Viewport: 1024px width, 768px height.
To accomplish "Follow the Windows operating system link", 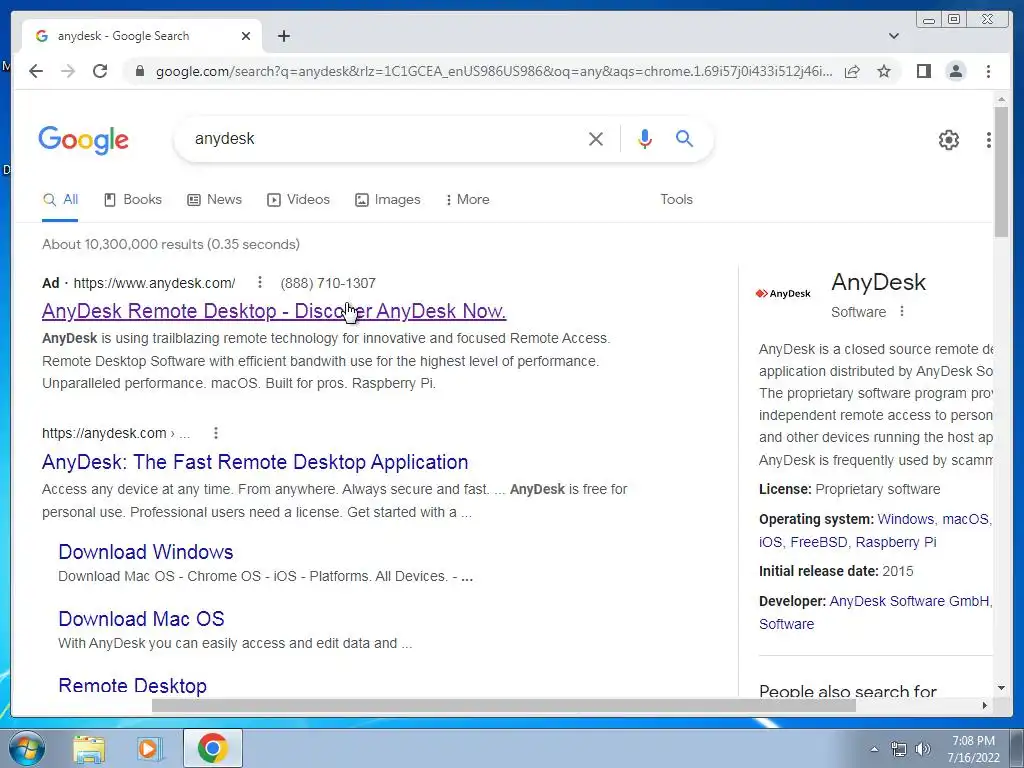I will (x=905, y=519).
